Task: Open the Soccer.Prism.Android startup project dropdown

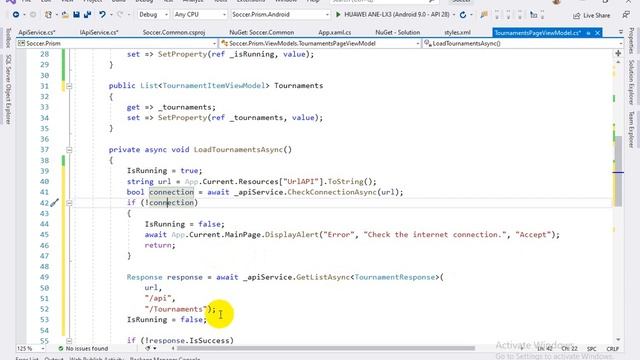Action: point(280,15)
